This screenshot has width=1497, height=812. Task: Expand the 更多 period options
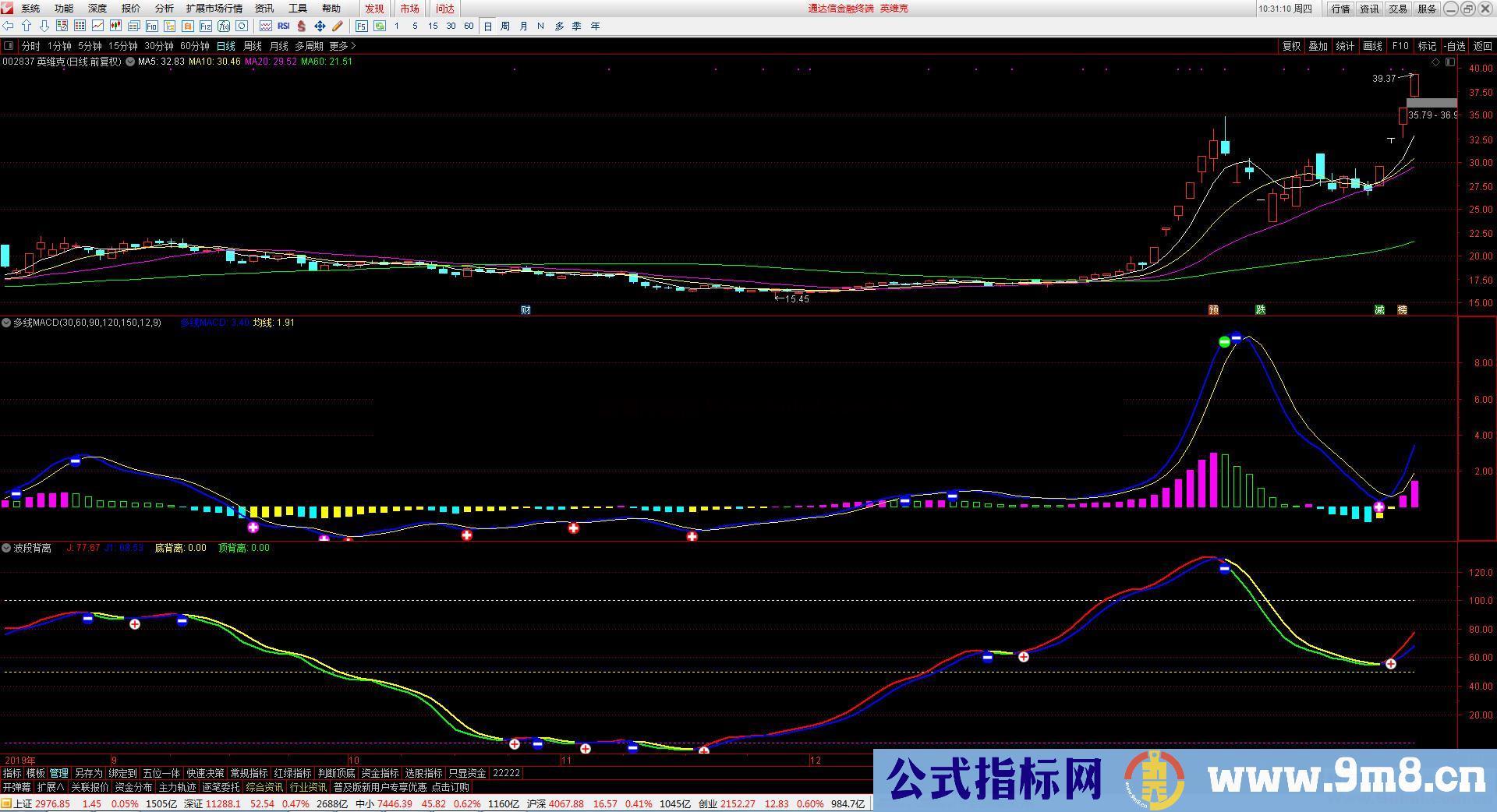click(x=340, y=46)
